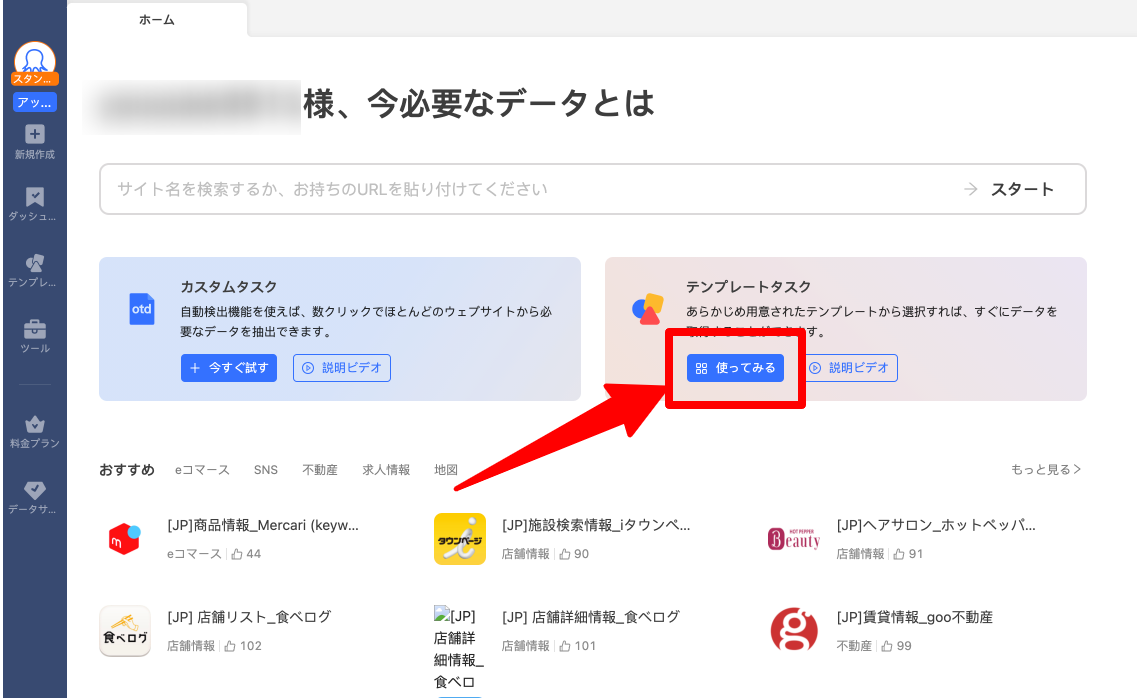1137x698 pixels.
Task: Click the 今すぐ試す button
Action: [229, 368]
